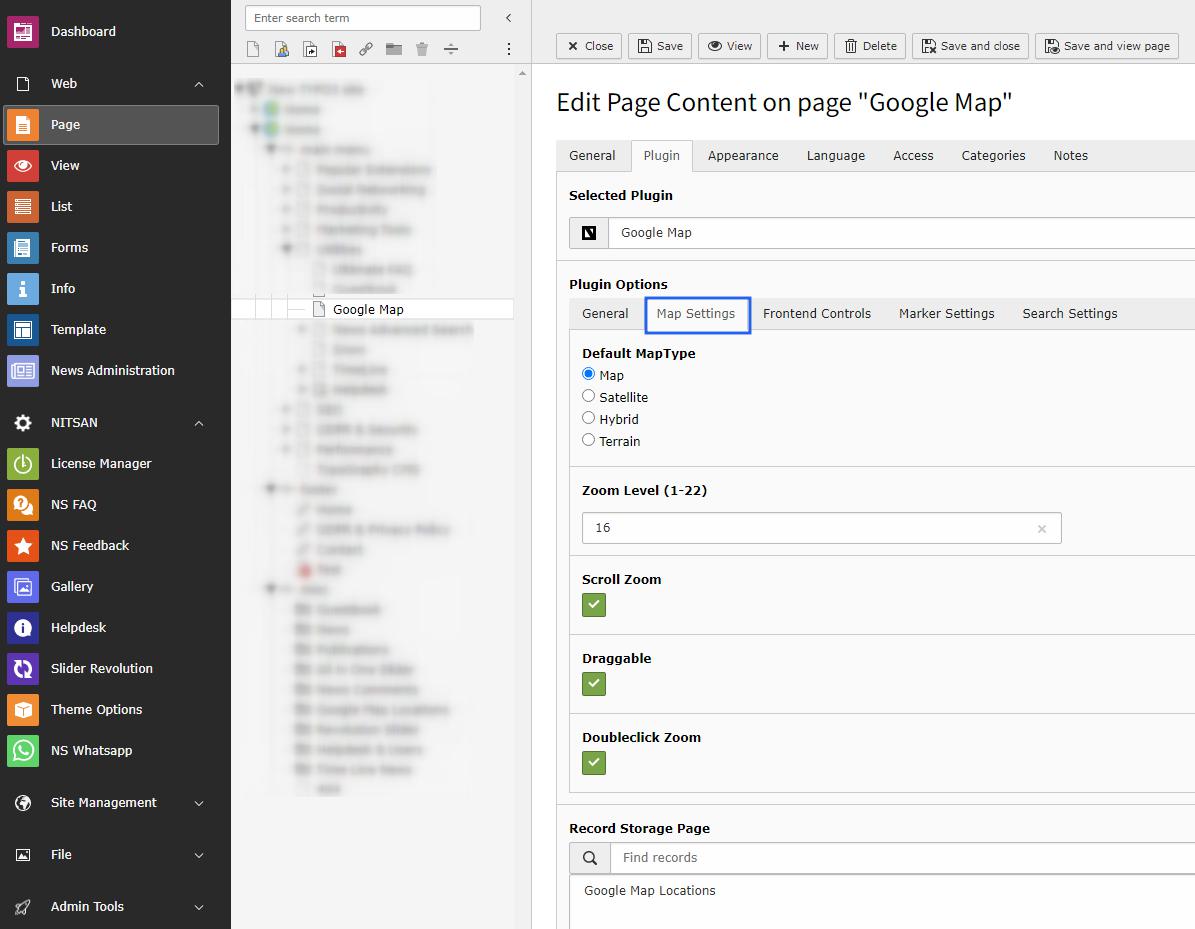Click the Close button

pos(589,46)
